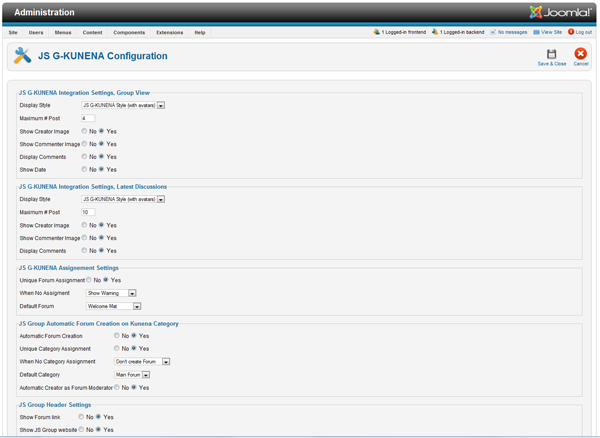Set Show Date to No in Group View
The width and height of the screenshot is (600, 438).
tap(84, 170)
